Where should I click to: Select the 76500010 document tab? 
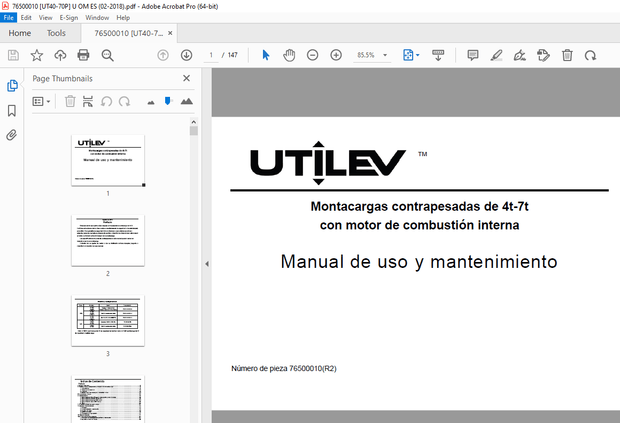(x=129, y=33)
